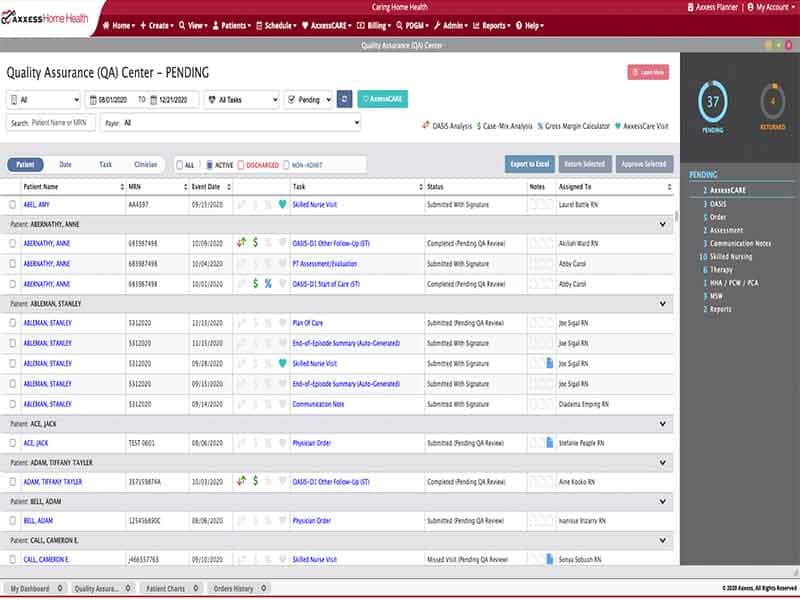Image resolution: width=800 pixels, height=600 pixels.
Task: Click the blue refresh icon button
Action: (344, 99)
